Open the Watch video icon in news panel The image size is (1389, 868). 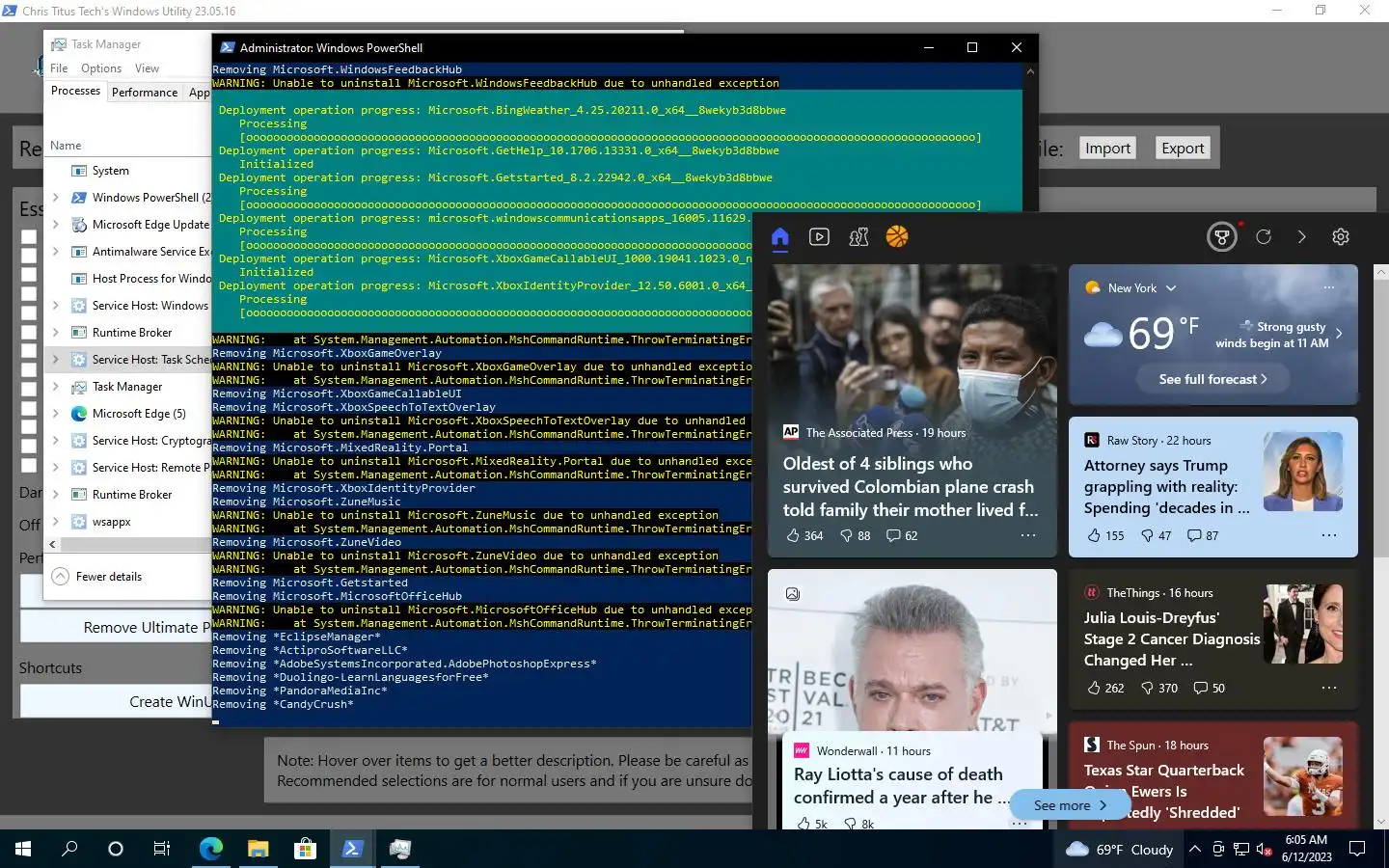tap(819, 237)
